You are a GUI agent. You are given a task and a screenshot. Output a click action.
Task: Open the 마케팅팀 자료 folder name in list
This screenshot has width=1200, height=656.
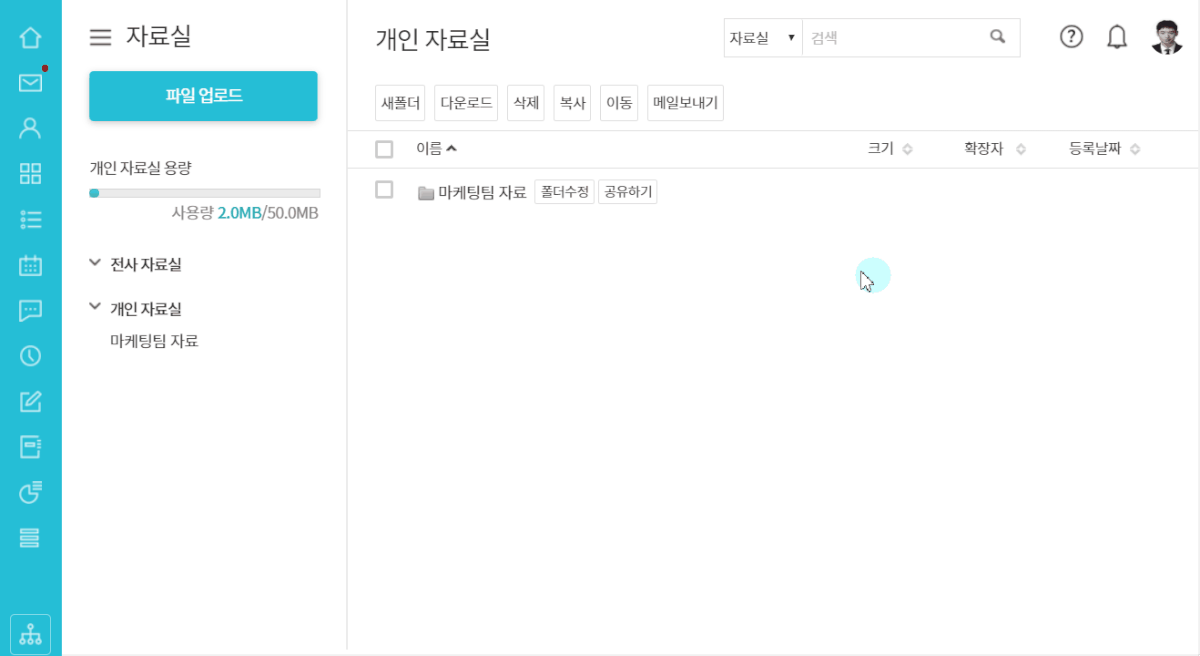482,193
